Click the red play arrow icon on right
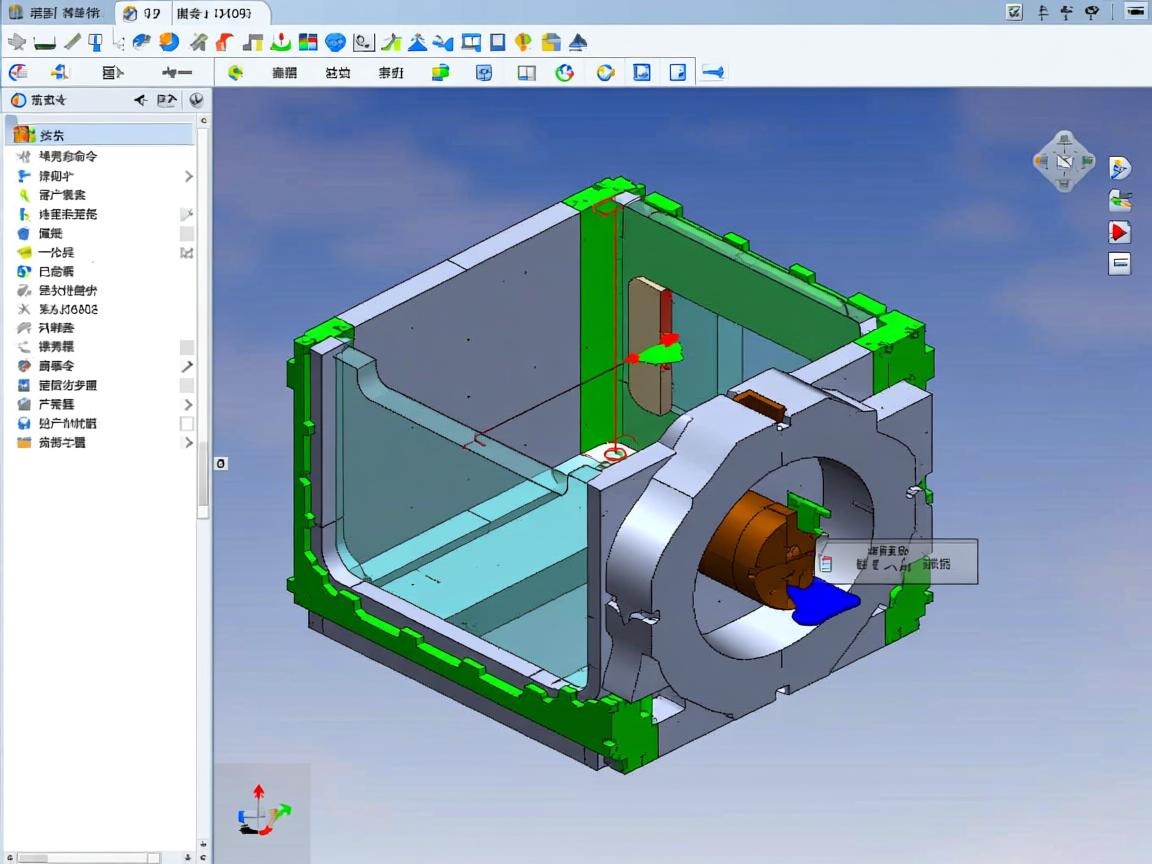Screen dimensions: 1152x864 coord(1119,232)
